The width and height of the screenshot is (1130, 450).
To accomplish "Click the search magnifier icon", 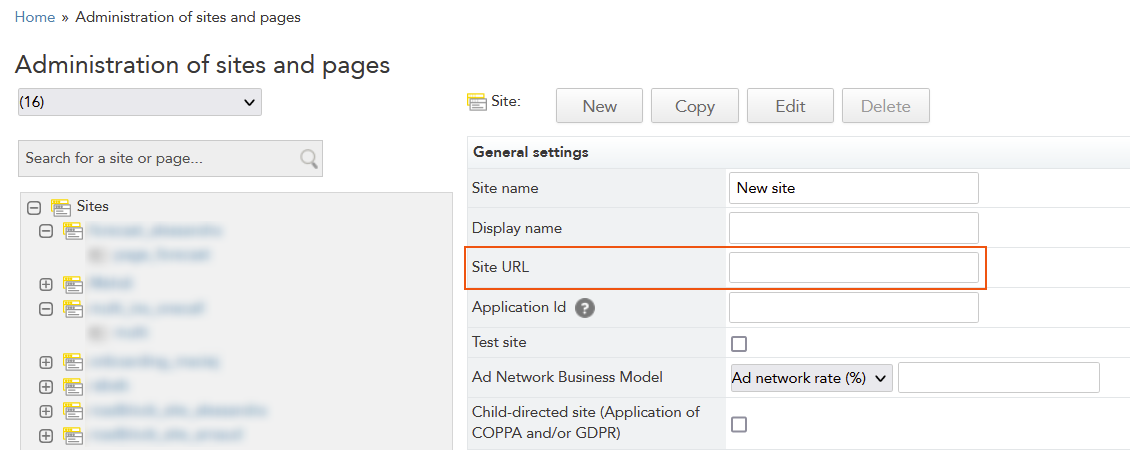I will click(309, 159).
